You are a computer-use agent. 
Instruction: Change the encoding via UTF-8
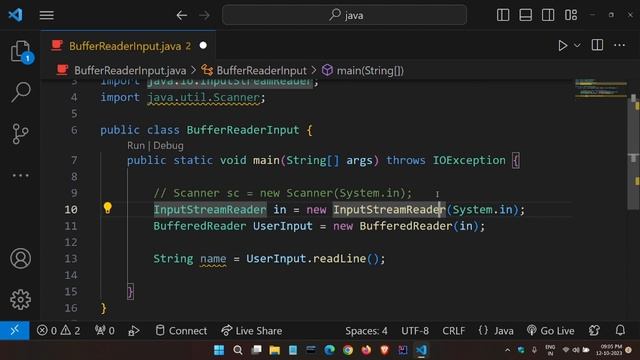point(415,331)
